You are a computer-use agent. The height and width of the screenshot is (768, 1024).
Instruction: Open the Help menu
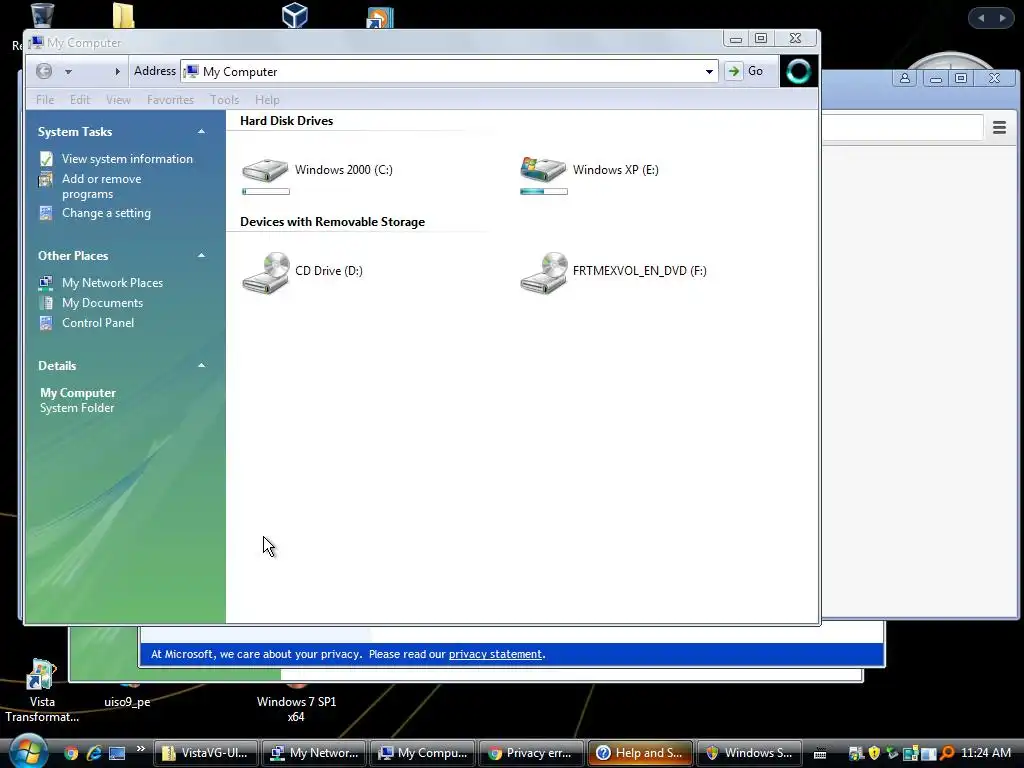(x=267, y=100)
